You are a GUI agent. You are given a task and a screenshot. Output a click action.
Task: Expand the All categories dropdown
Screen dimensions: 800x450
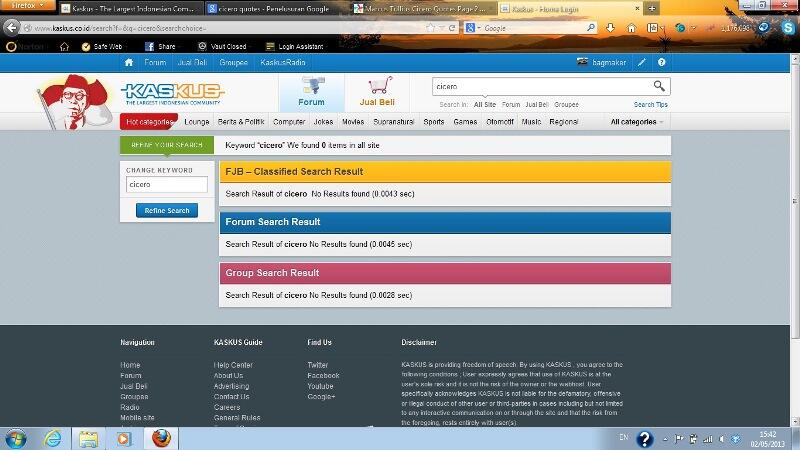(637, 122)
